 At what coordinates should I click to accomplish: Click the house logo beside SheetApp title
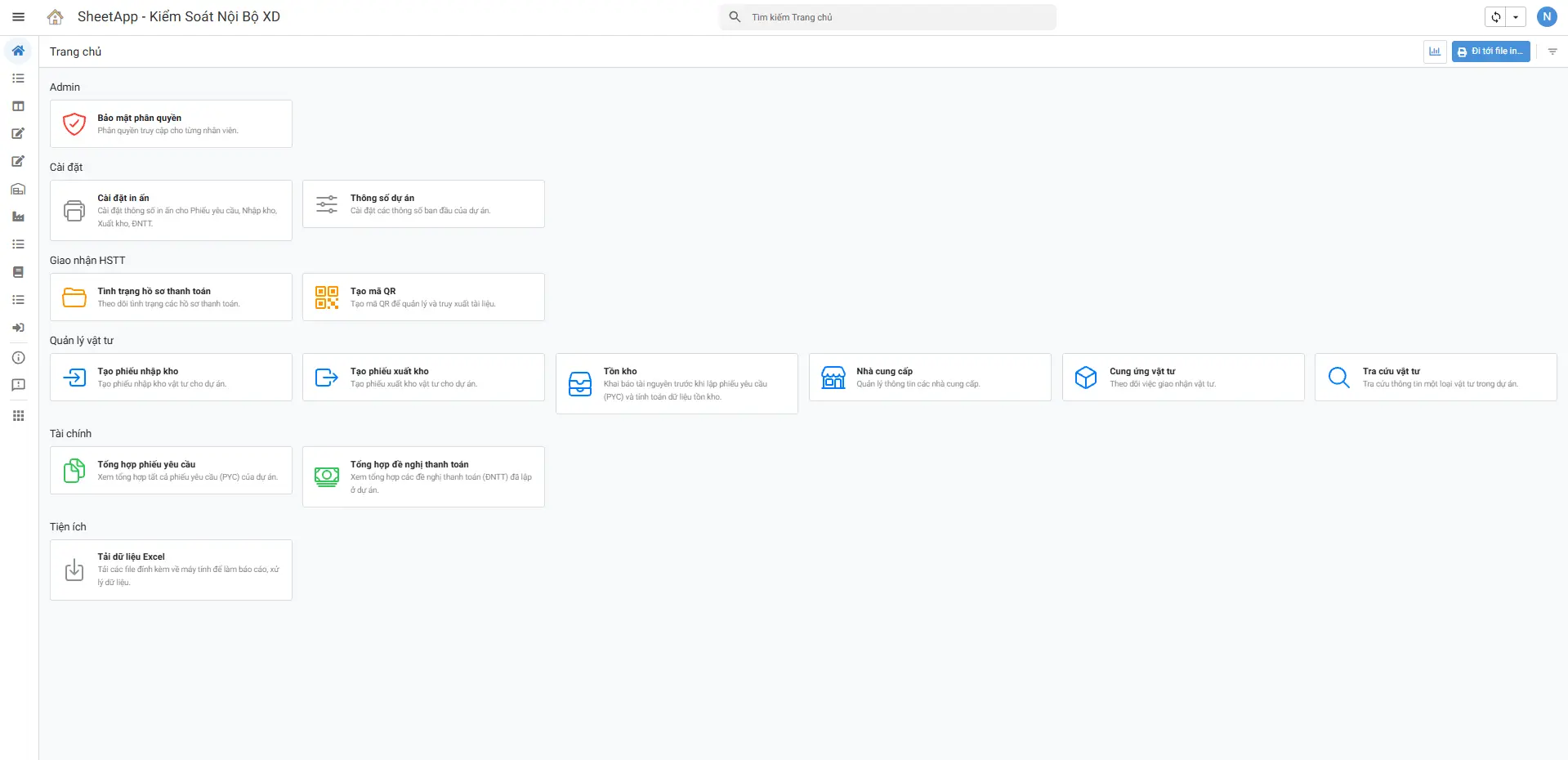click(56, 16)
